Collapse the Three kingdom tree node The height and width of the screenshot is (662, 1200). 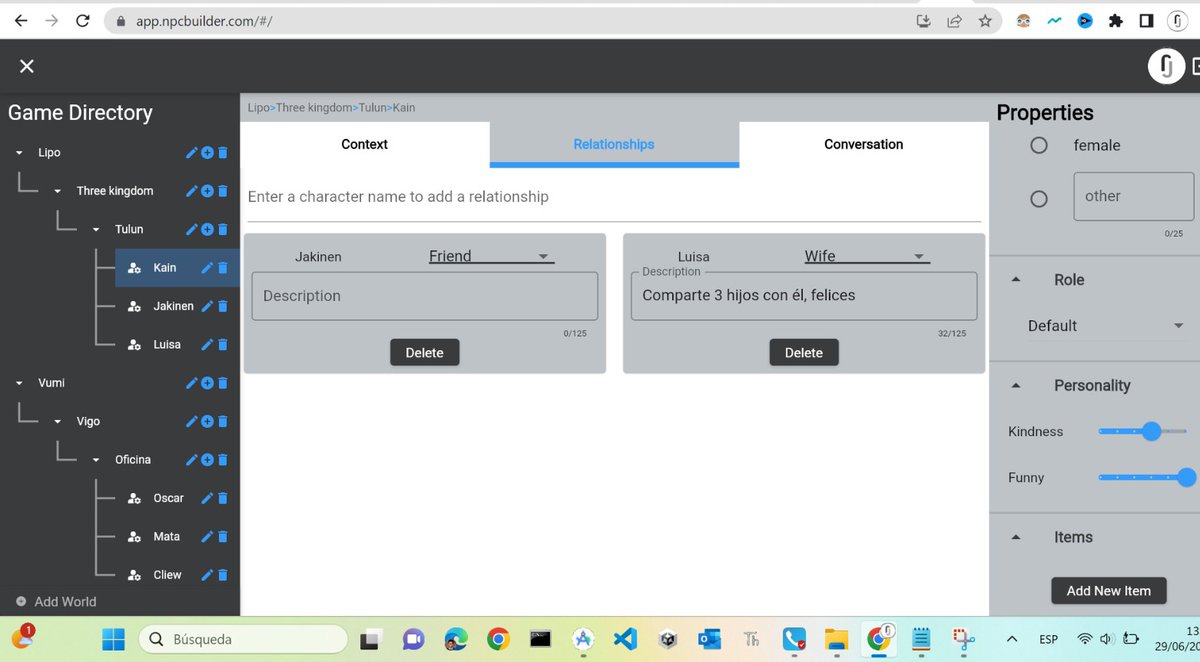58,191
